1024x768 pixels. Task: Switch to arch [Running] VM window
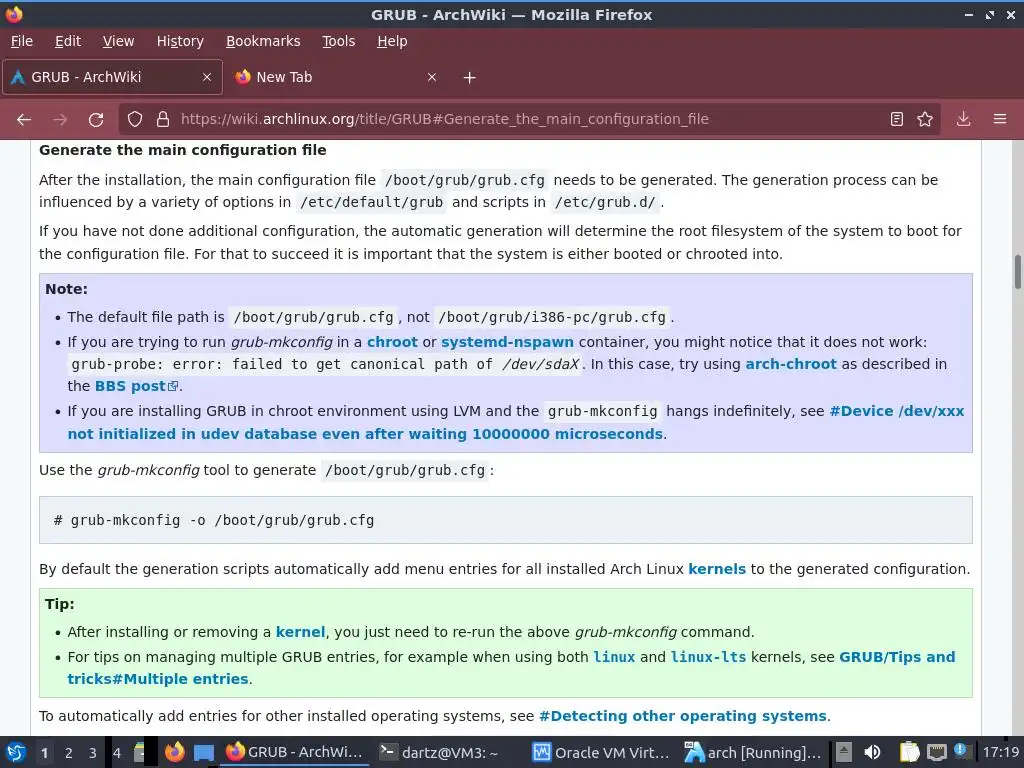tap(752, 752)
